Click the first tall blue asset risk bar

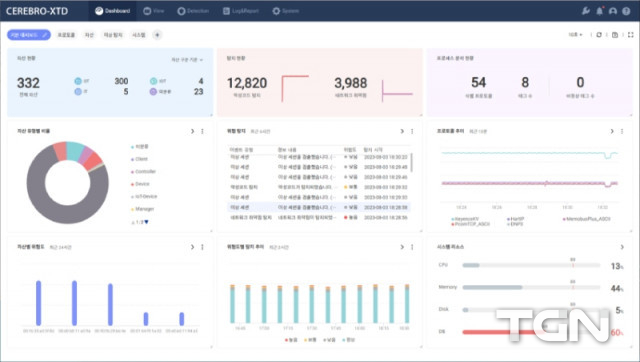38,303
